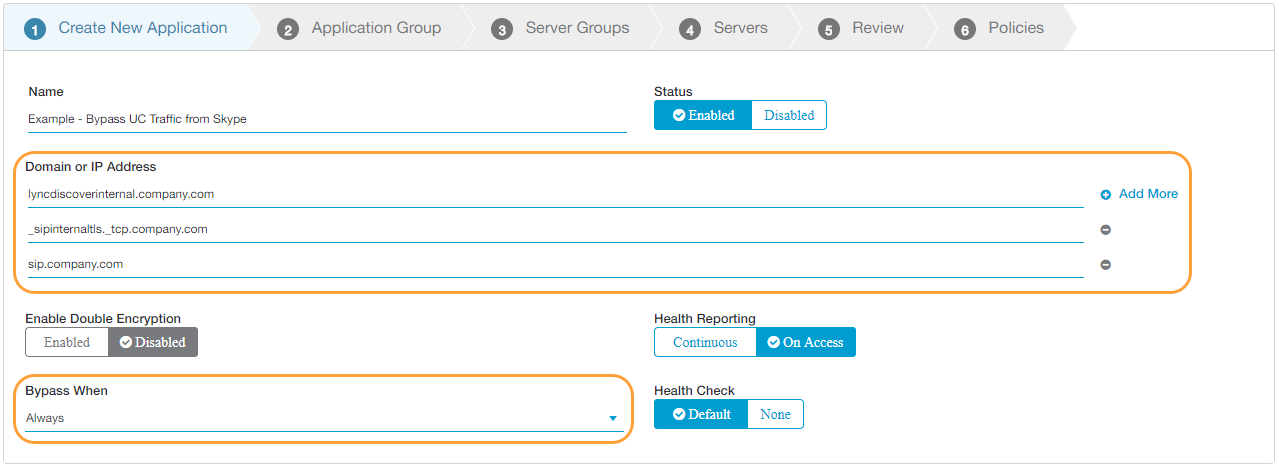This screenshot has height=470, width=1279.
Task: Turn on Enable Double Encryption
Action: (67, 342)
